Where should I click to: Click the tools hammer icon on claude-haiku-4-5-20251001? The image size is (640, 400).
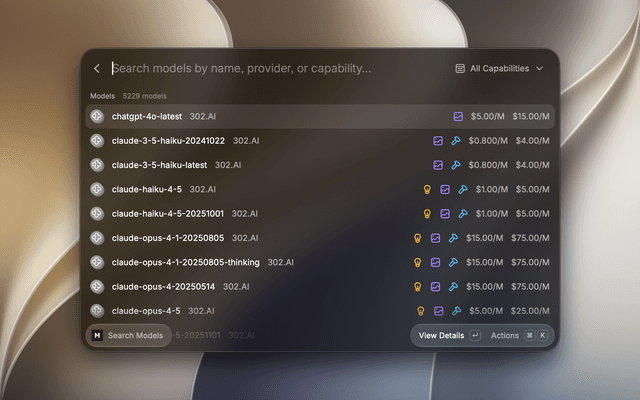tap(462, 213)
